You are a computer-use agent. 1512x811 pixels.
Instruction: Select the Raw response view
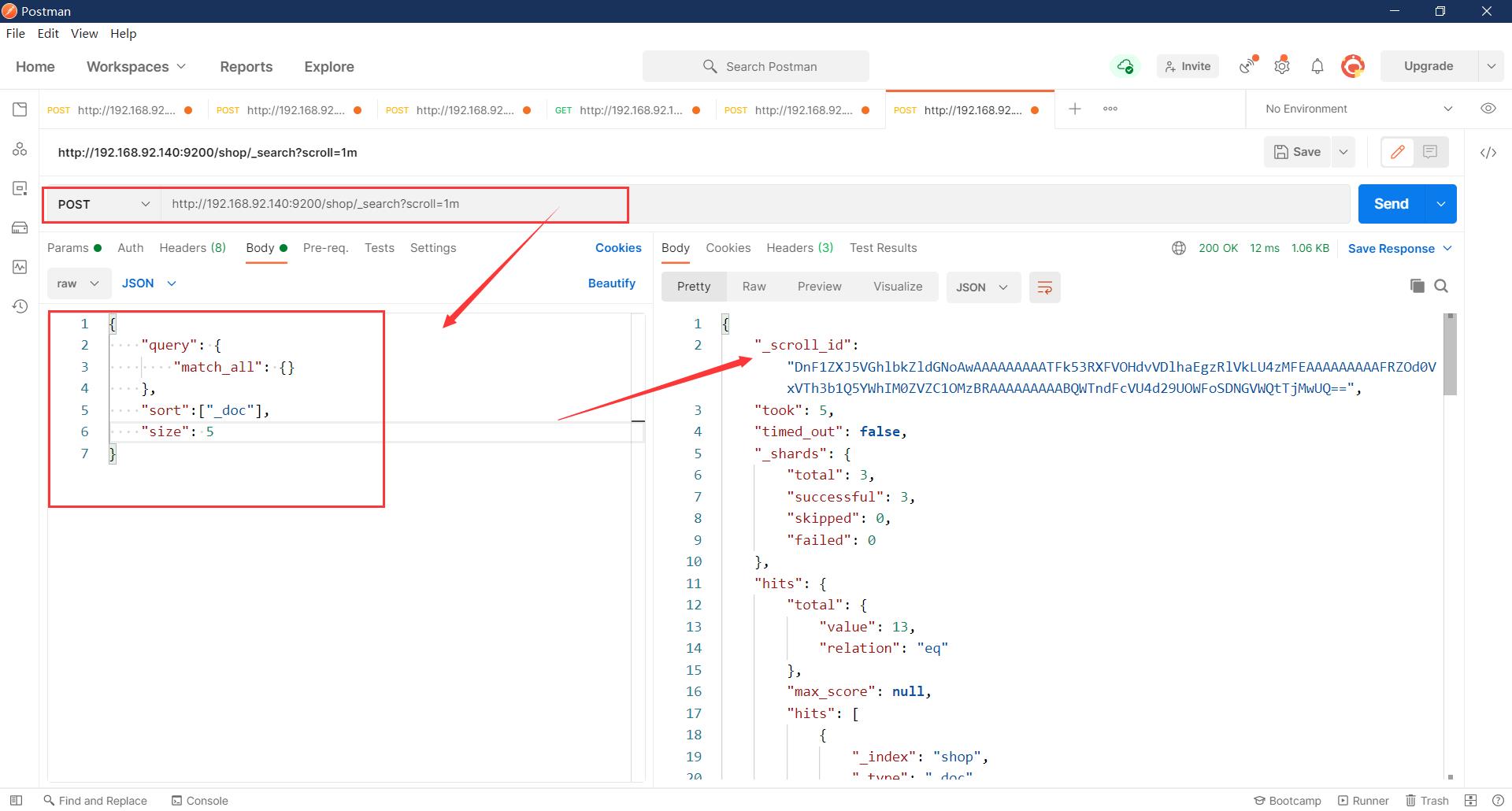tap(754, 287)
